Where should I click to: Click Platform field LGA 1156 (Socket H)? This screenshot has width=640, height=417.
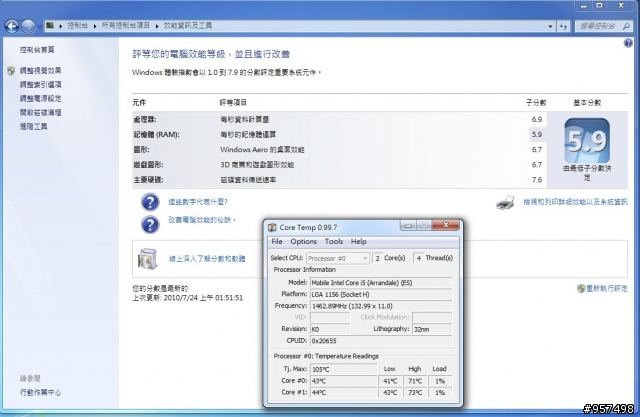tap(381, 294)
